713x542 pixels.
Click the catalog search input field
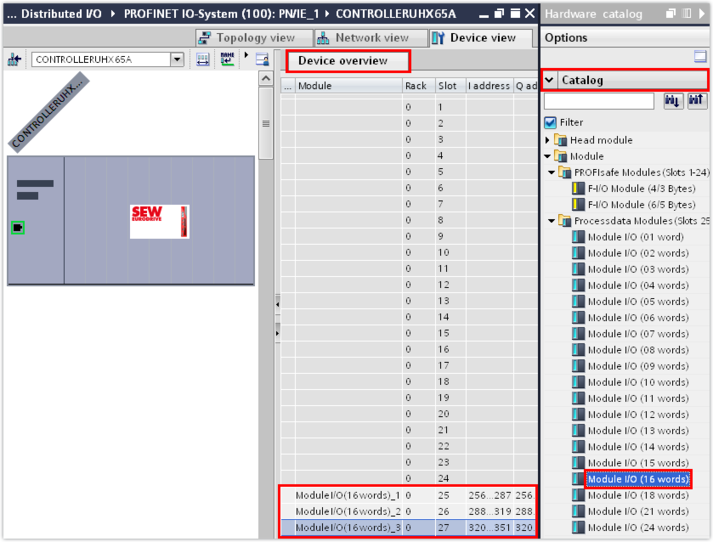coord(598,101)
